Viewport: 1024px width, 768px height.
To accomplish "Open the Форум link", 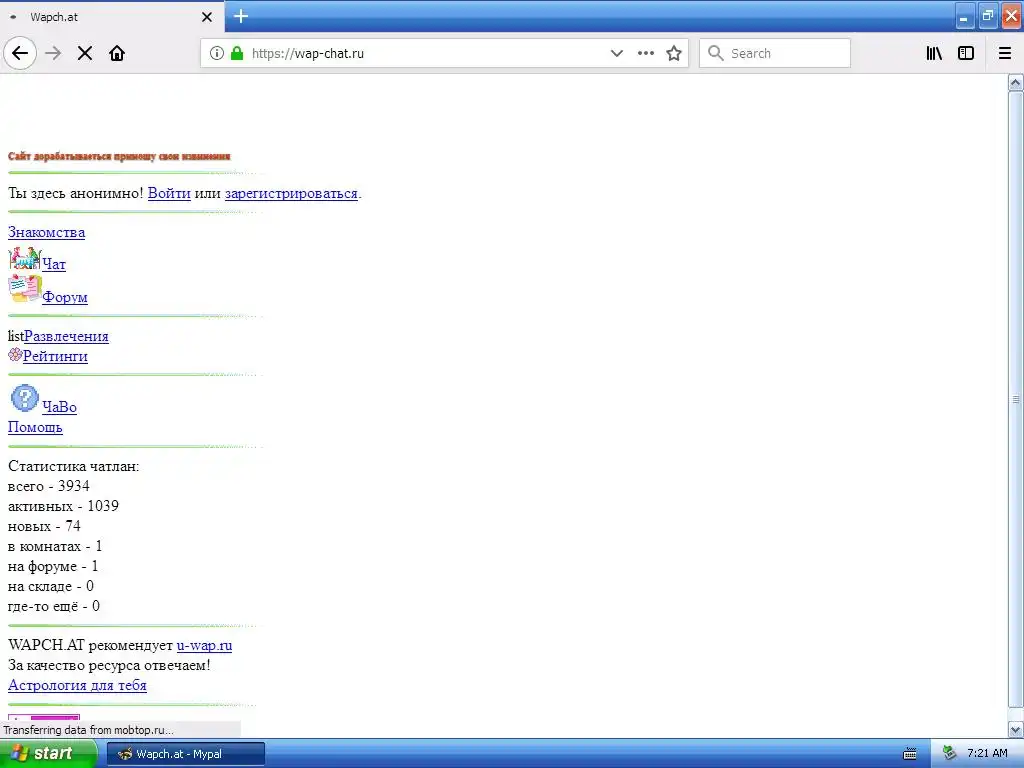I will [65, 297].
